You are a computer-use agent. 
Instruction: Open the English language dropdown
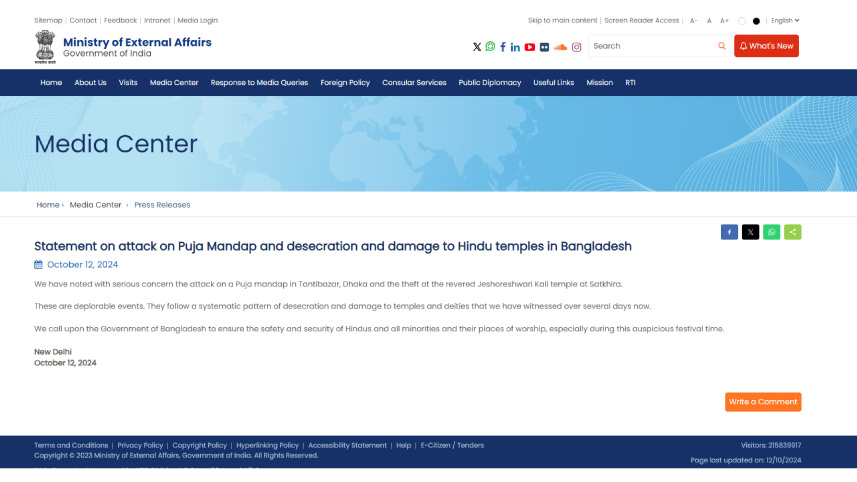(785, 20)
